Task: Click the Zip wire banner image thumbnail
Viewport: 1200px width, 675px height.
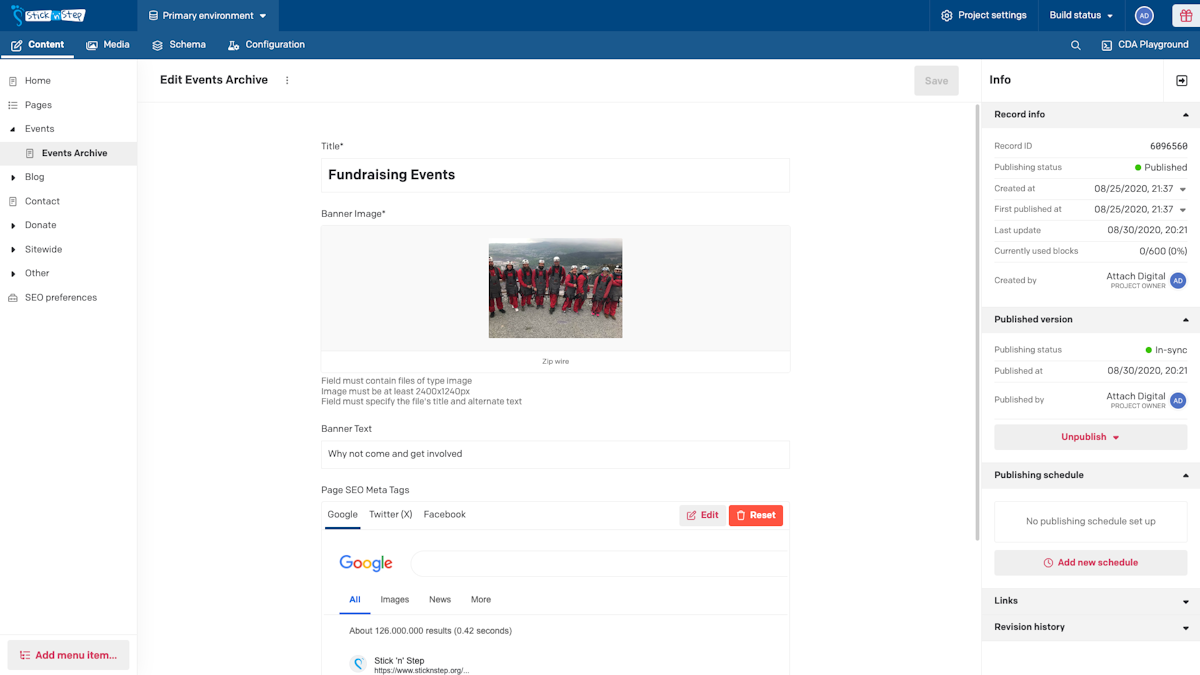Action: (x=555, y=288)
